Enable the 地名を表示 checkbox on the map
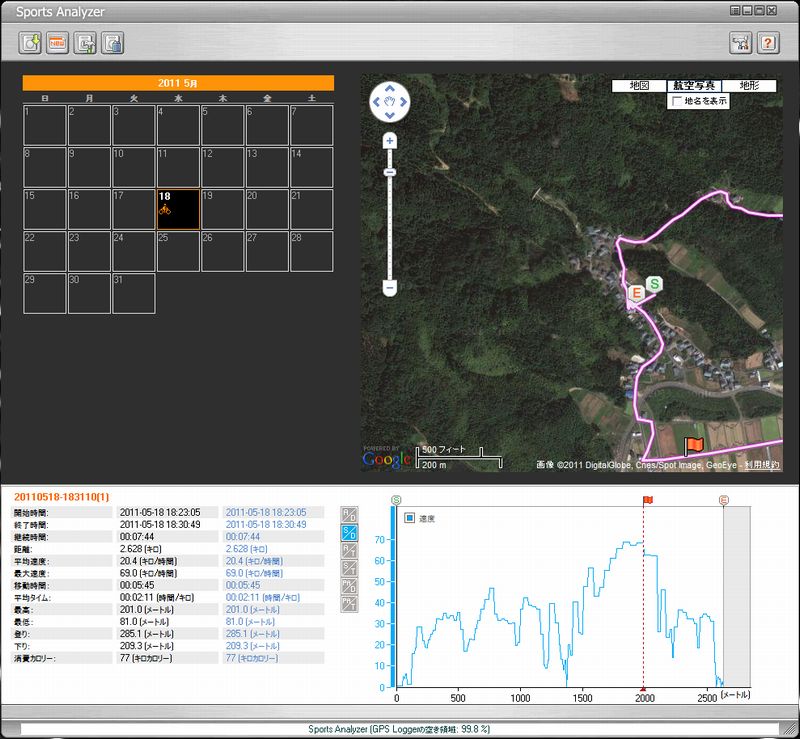800x739 pixels. click(677, 101)
